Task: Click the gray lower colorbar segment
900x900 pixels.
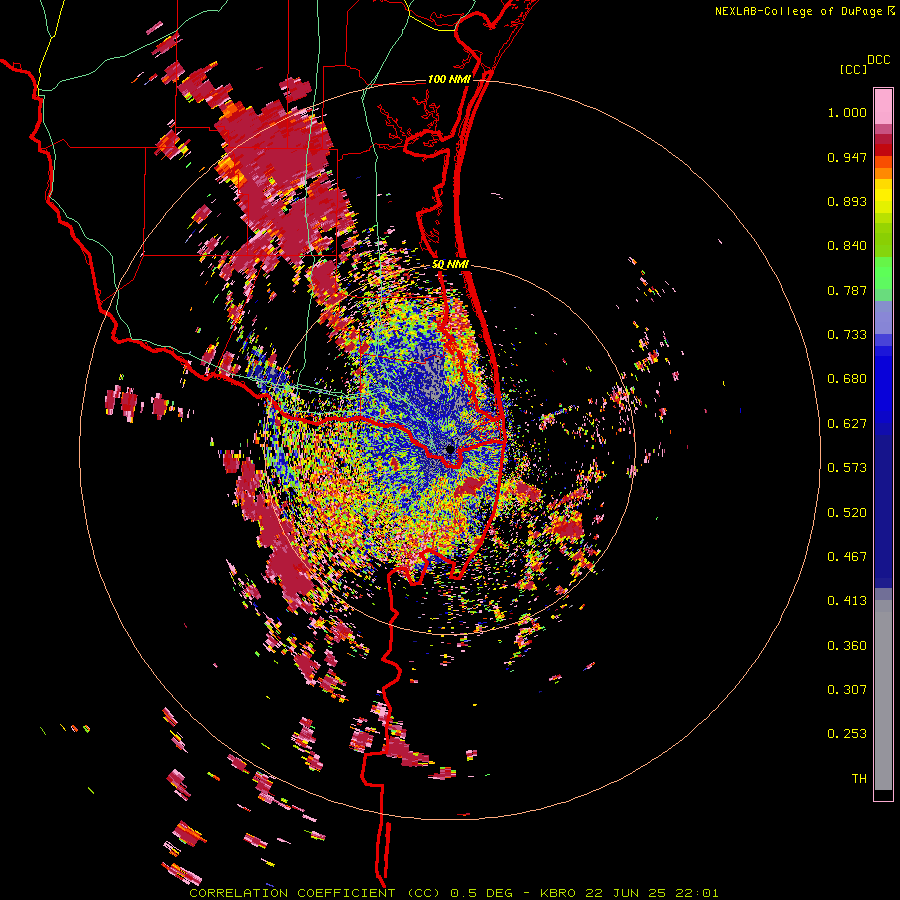Action: [x=883, y=695]
